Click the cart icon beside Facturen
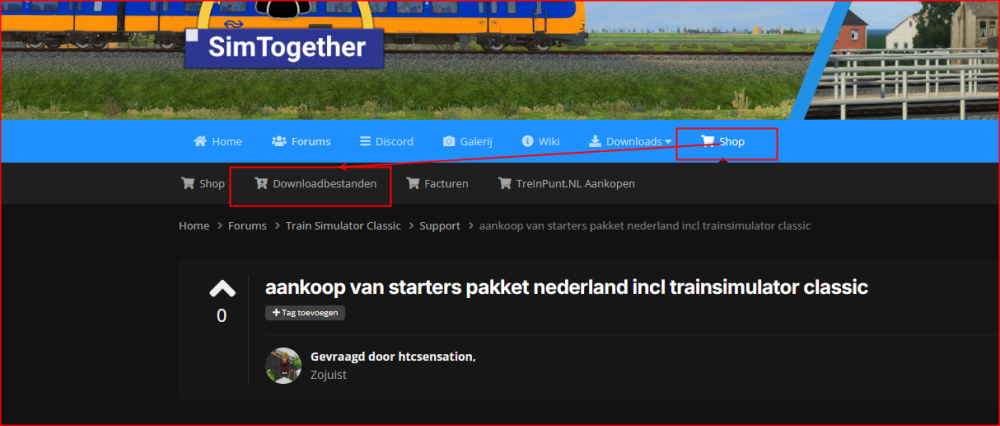The height and width of the screenshot is (426, 1000). point(412,184)
